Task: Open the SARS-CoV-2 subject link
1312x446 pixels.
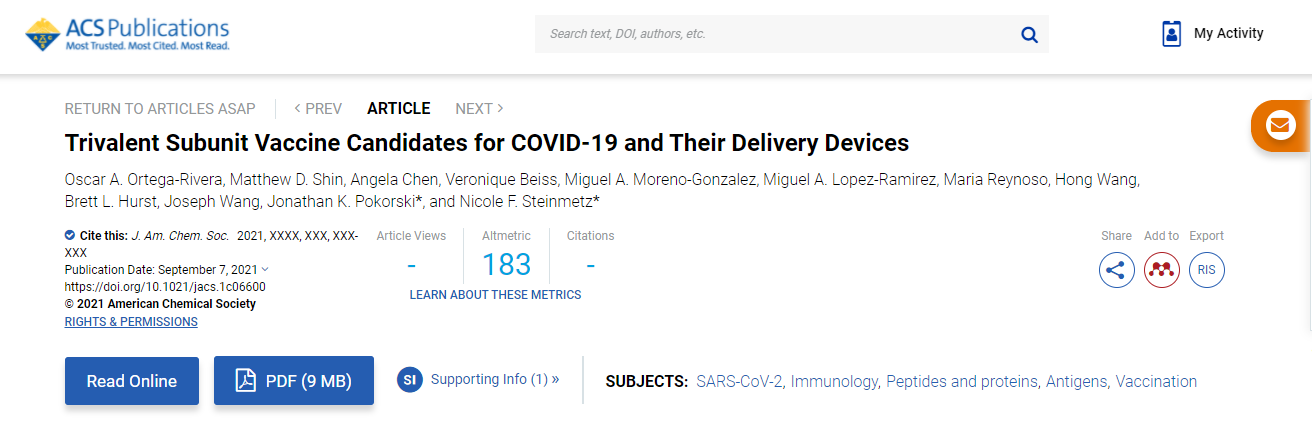Action: coord(739,381)
